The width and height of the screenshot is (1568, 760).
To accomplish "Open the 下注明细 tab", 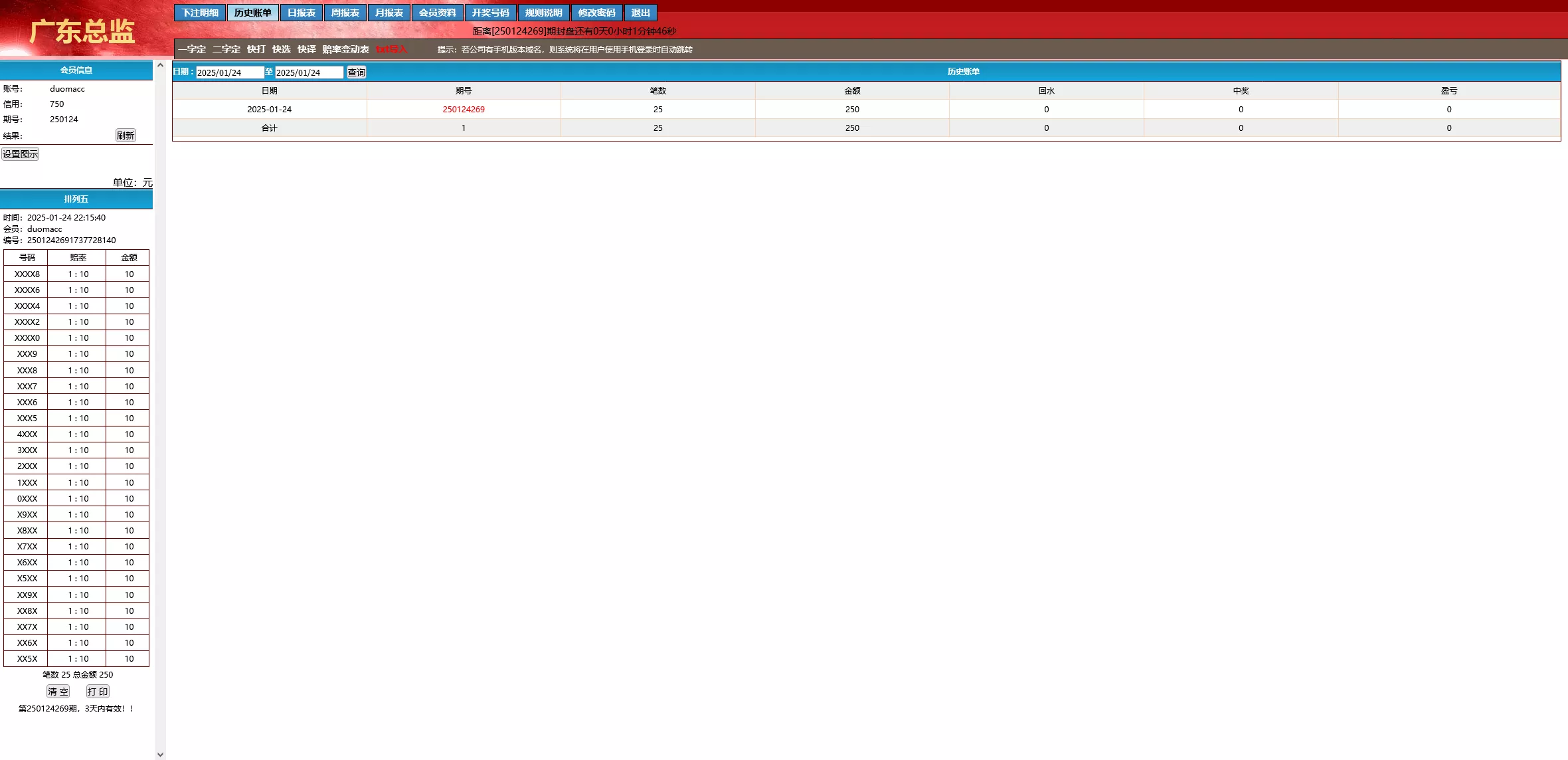I will click(x=200, y=13).
